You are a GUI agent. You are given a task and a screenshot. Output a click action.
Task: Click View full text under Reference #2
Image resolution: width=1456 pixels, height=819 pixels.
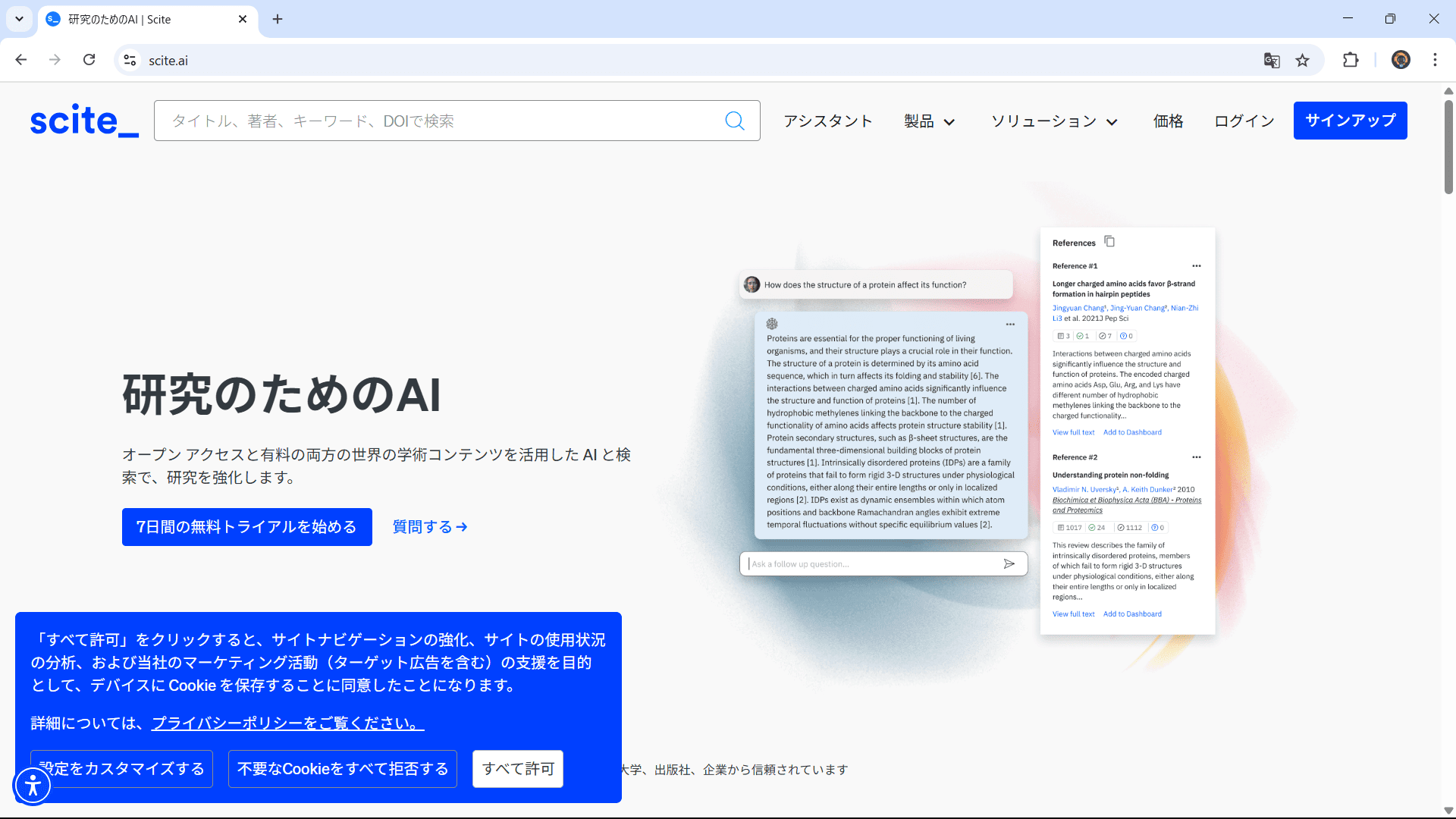coord(1073,614)
